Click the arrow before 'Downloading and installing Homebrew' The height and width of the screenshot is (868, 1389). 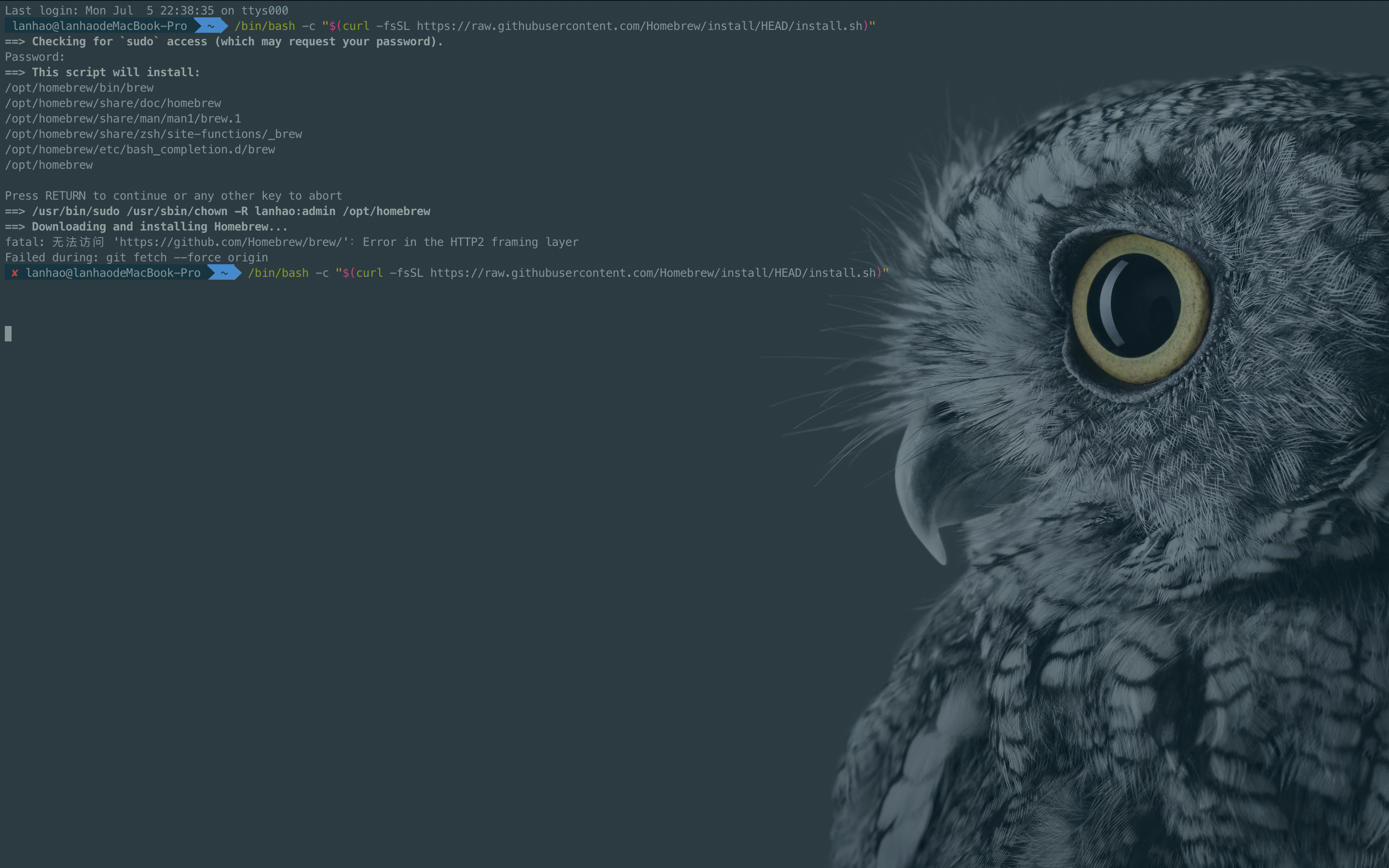point(15,227)
